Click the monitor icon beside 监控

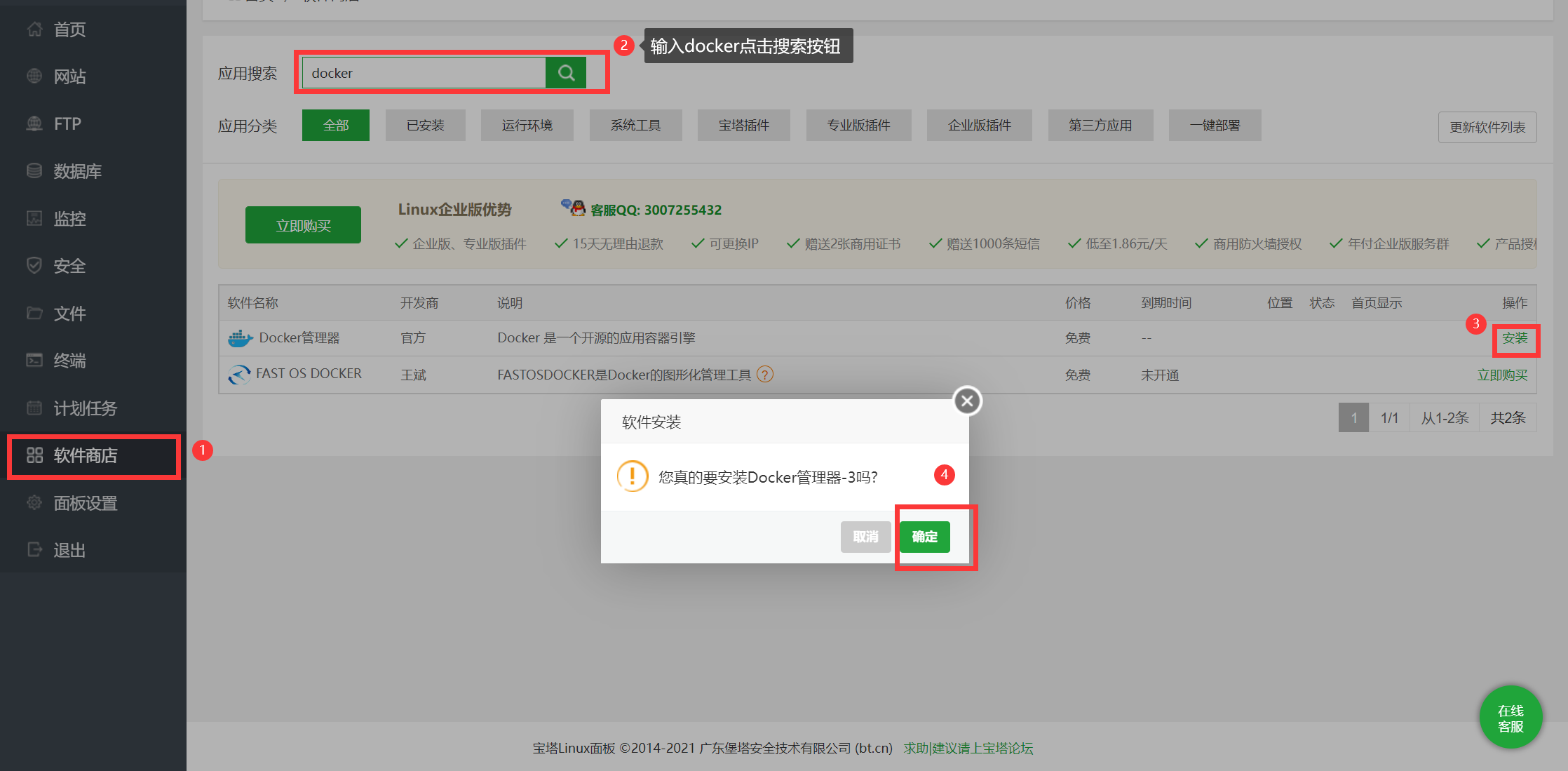click(34, 218)
